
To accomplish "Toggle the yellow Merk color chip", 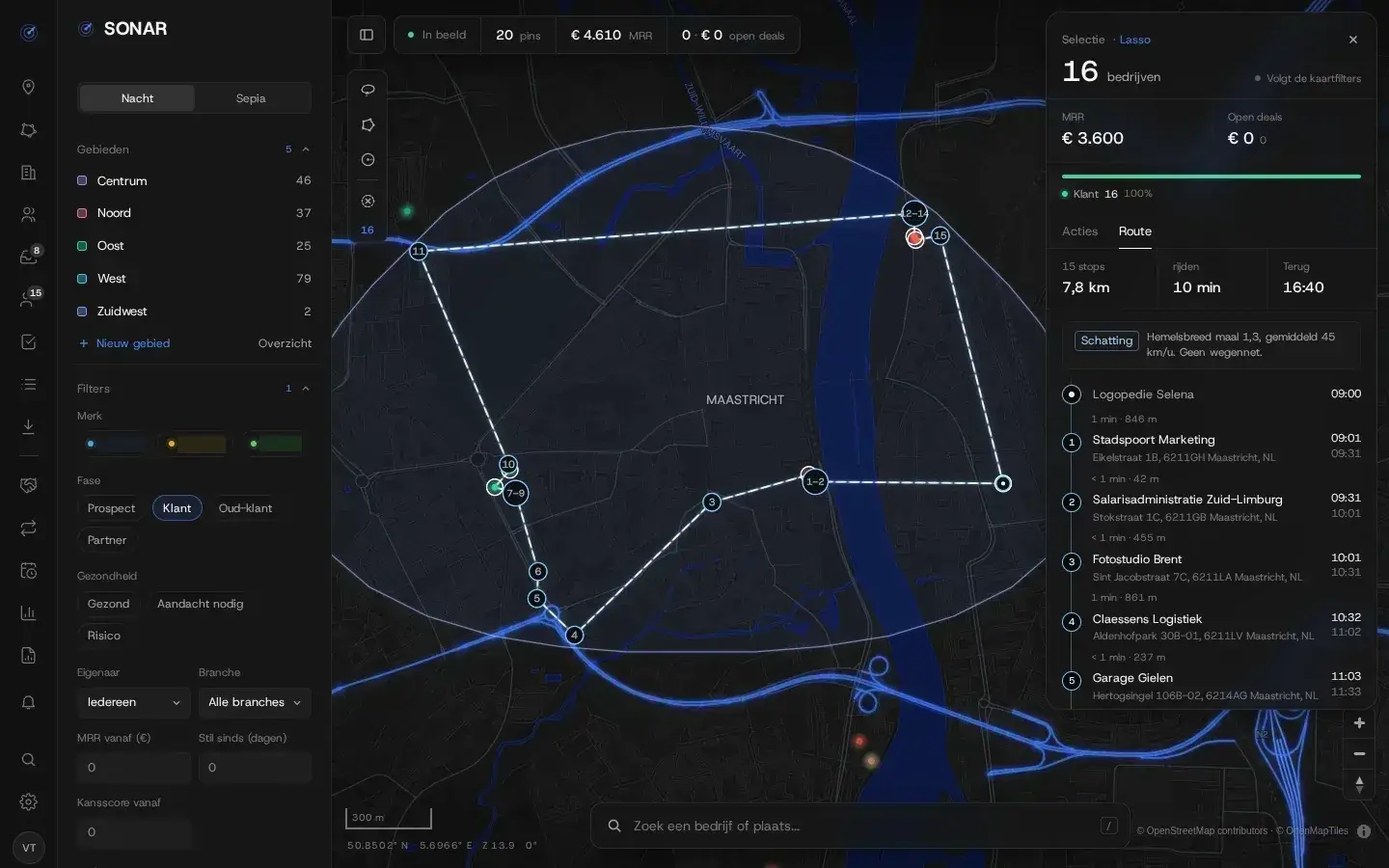I will tap(196, 444).
